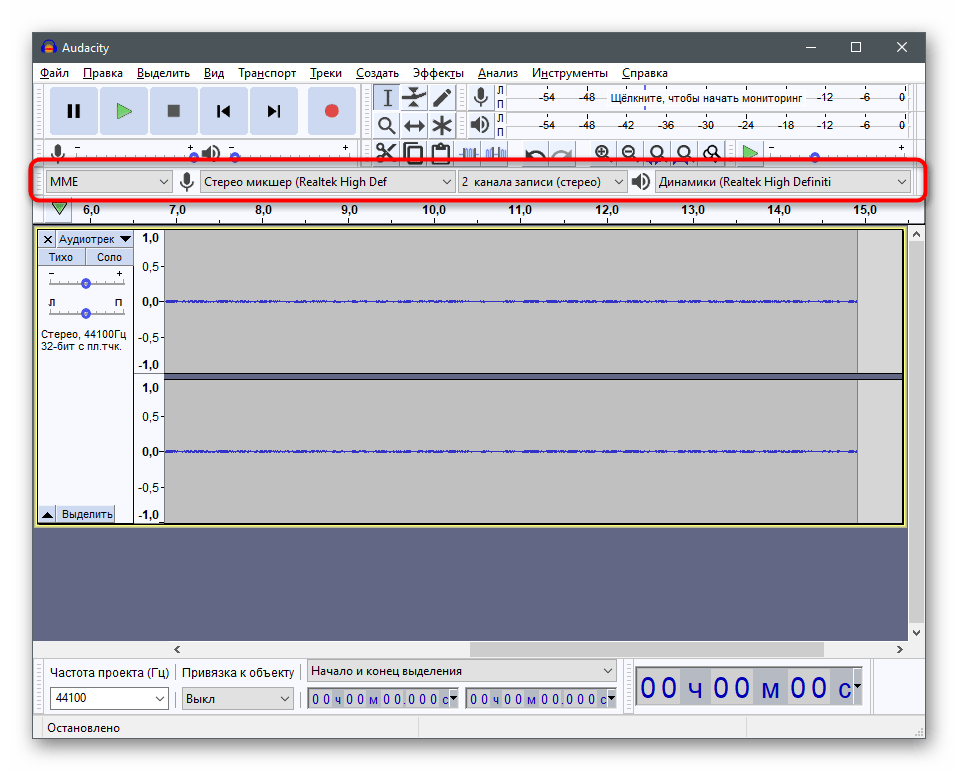Select the Selection (I-beam) tool

(387, 98)
